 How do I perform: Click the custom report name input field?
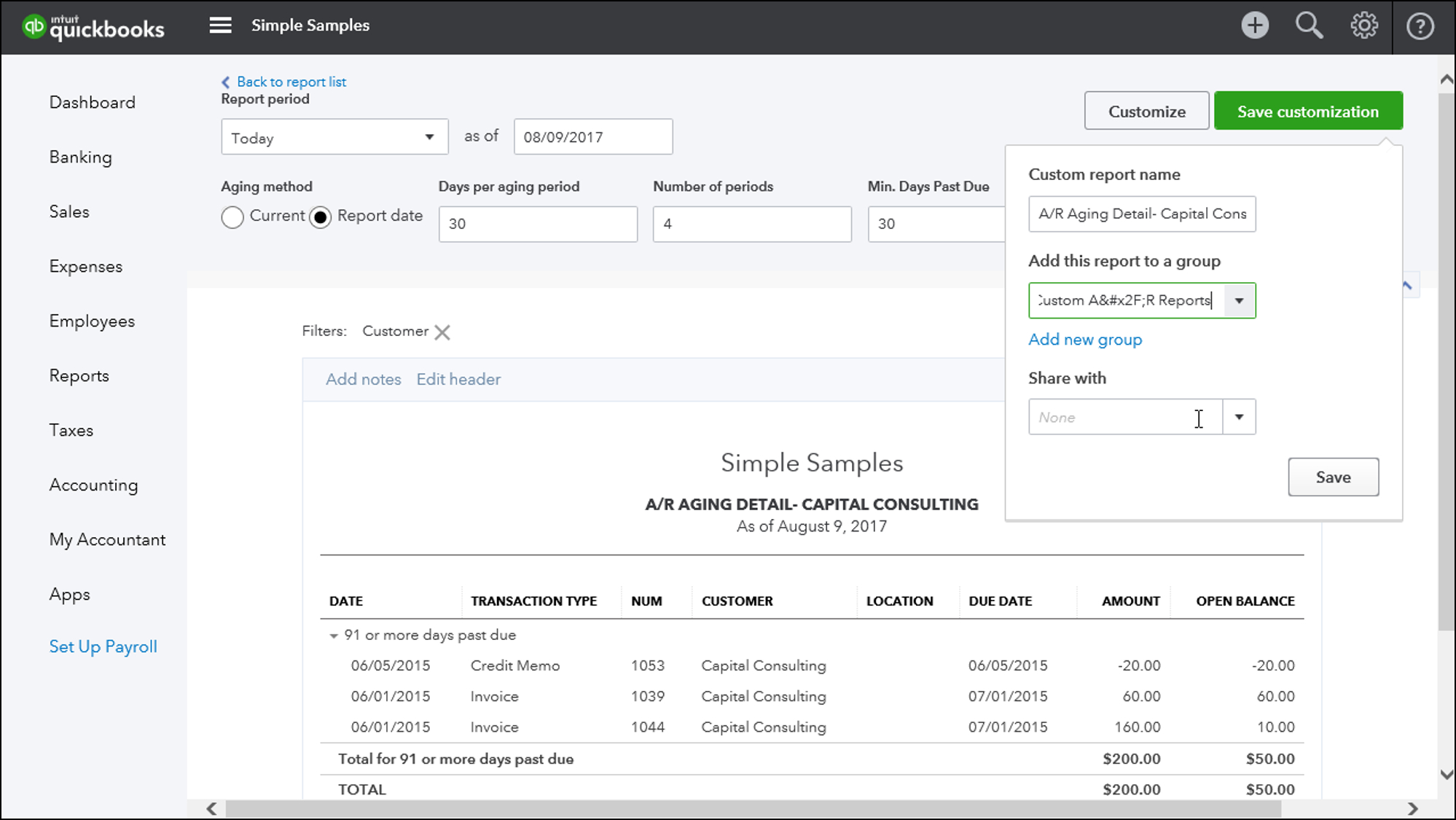pos(1141,213)
